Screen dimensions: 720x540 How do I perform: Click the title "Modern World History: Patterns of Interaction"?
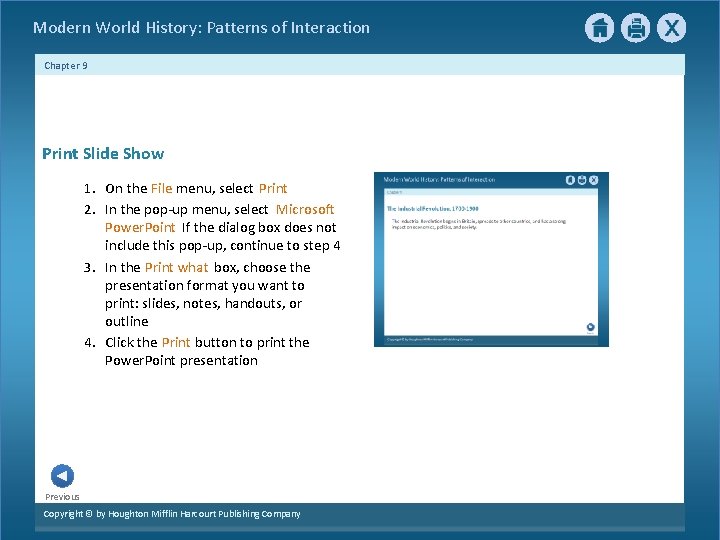point(201,28)
